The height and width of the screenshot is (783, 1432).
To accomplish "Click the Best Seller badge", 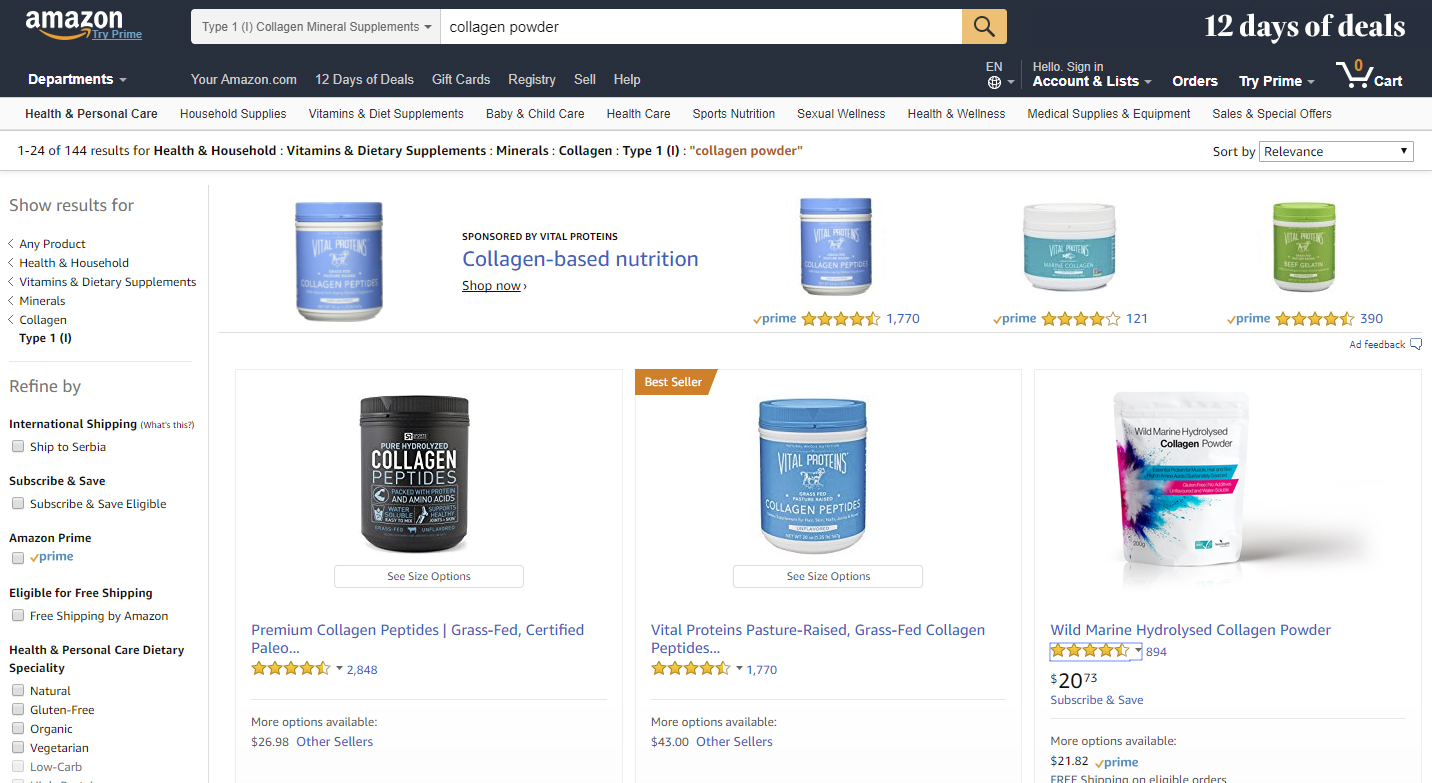I will 673,382.
